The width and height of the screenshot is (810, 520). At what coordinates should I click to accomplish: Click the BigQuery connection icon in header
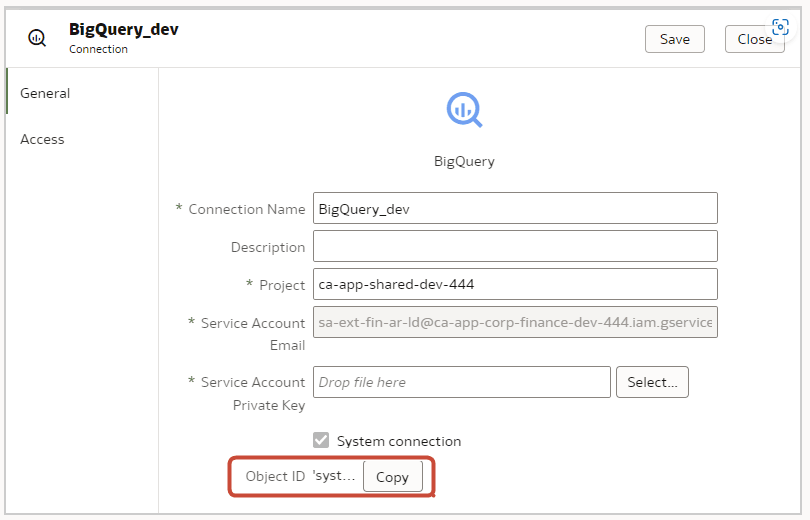tap(37, 38)
